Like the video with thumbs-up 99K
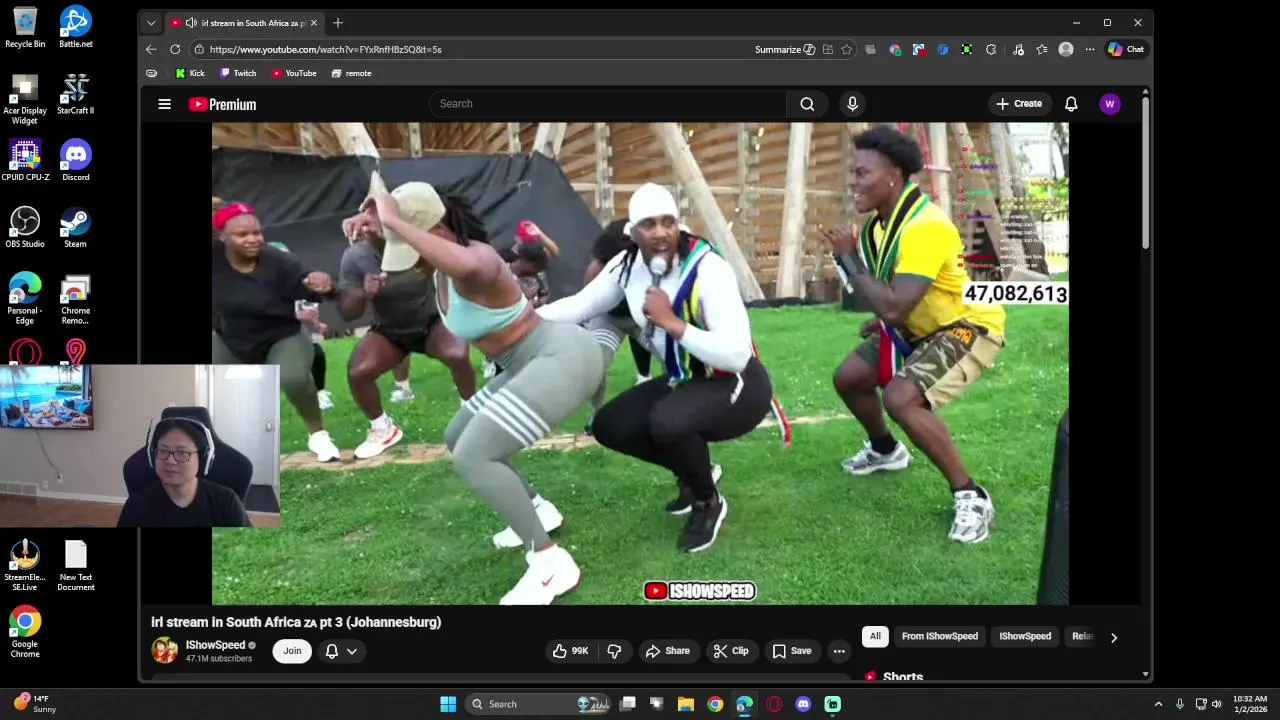This screenshot has height=720, width=1280. (571, 651)
